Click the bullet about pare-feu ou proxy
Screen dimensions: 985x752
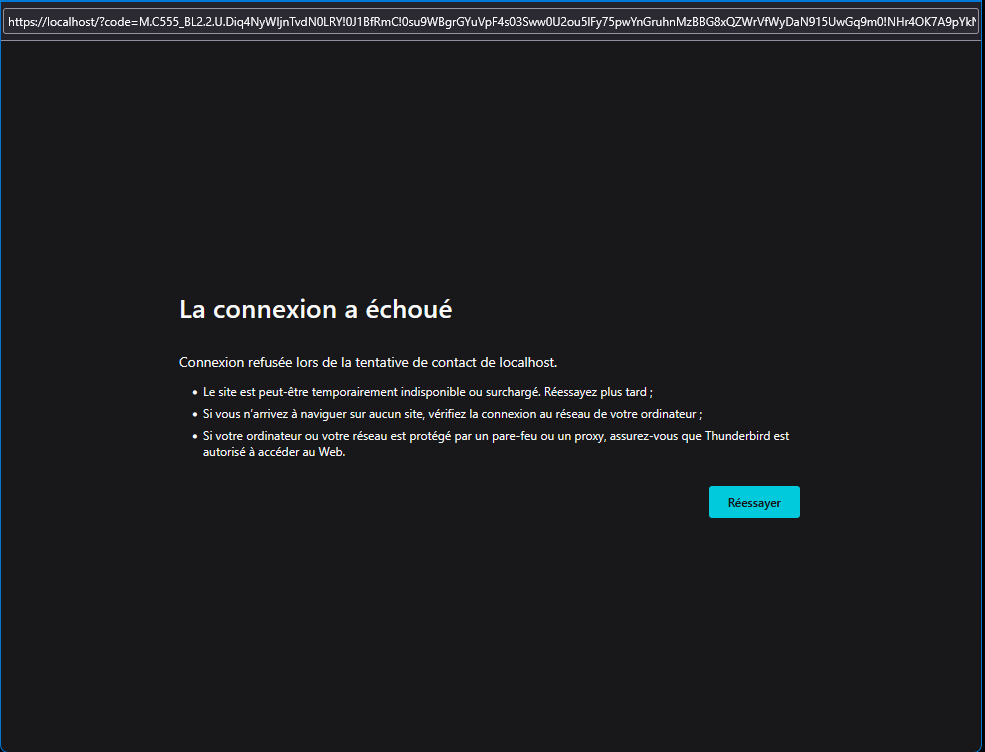(496, 444)
